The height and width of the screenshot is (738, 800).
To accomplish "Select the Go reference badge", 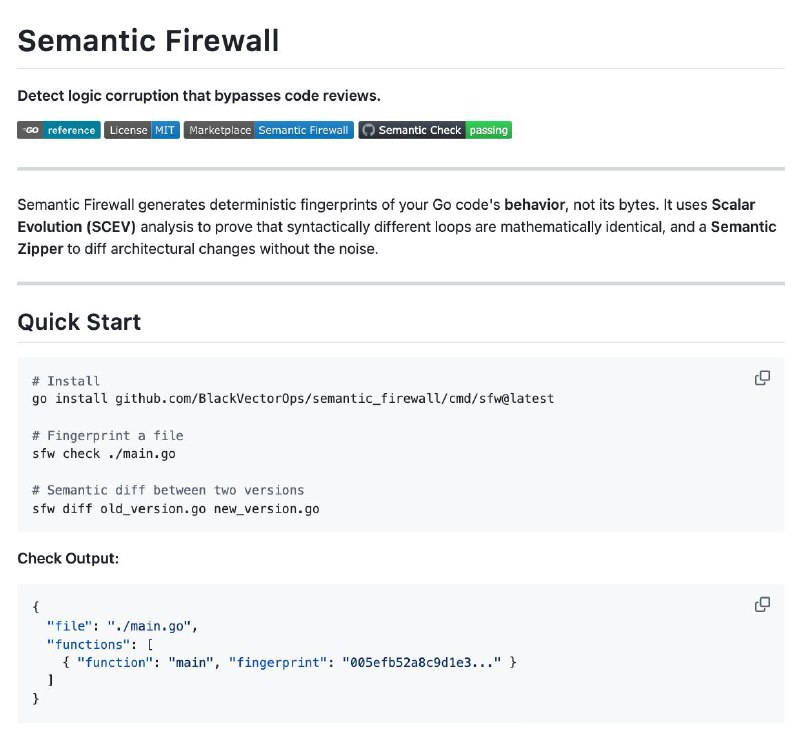I will [x=58, y=130].
